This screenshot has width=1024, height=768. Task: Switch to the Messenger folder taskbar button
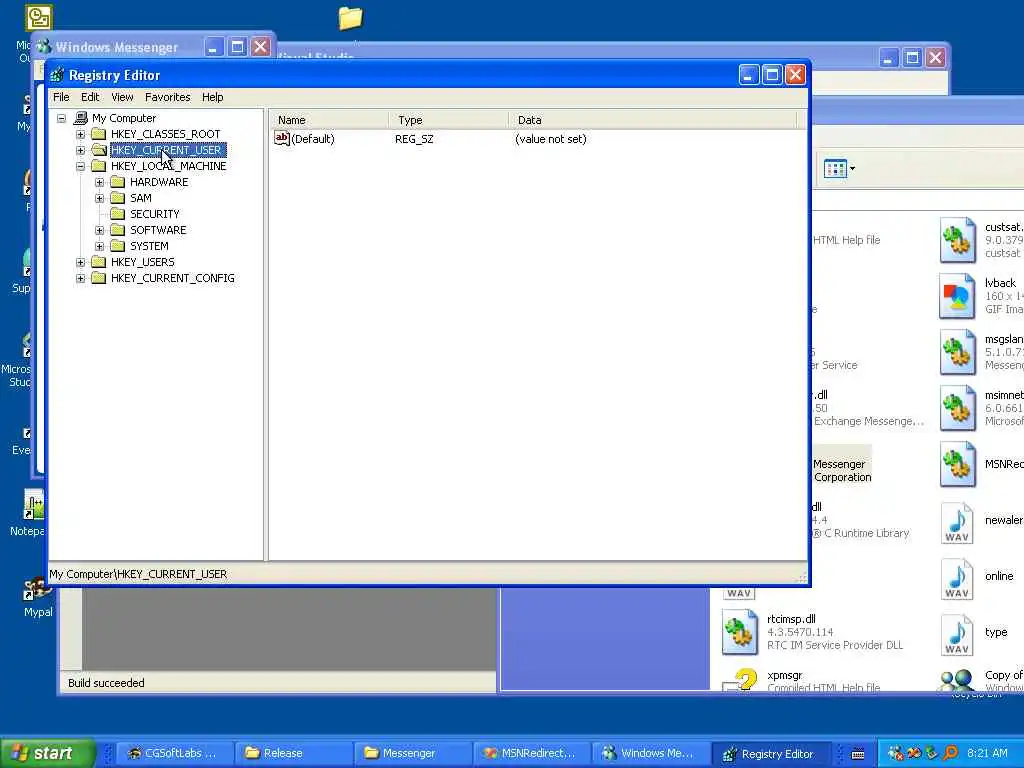click(x=413, y=753)
